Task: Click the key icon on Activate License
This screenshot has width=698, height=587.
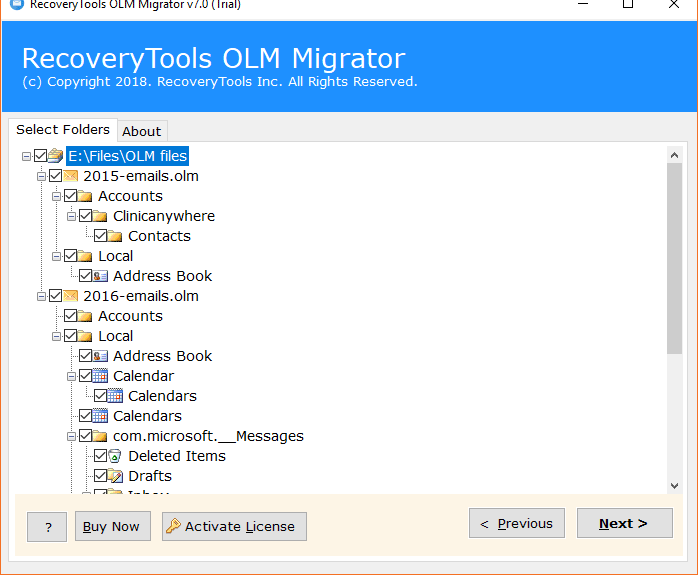Action: pyautogui.click(x=173, y=526)
